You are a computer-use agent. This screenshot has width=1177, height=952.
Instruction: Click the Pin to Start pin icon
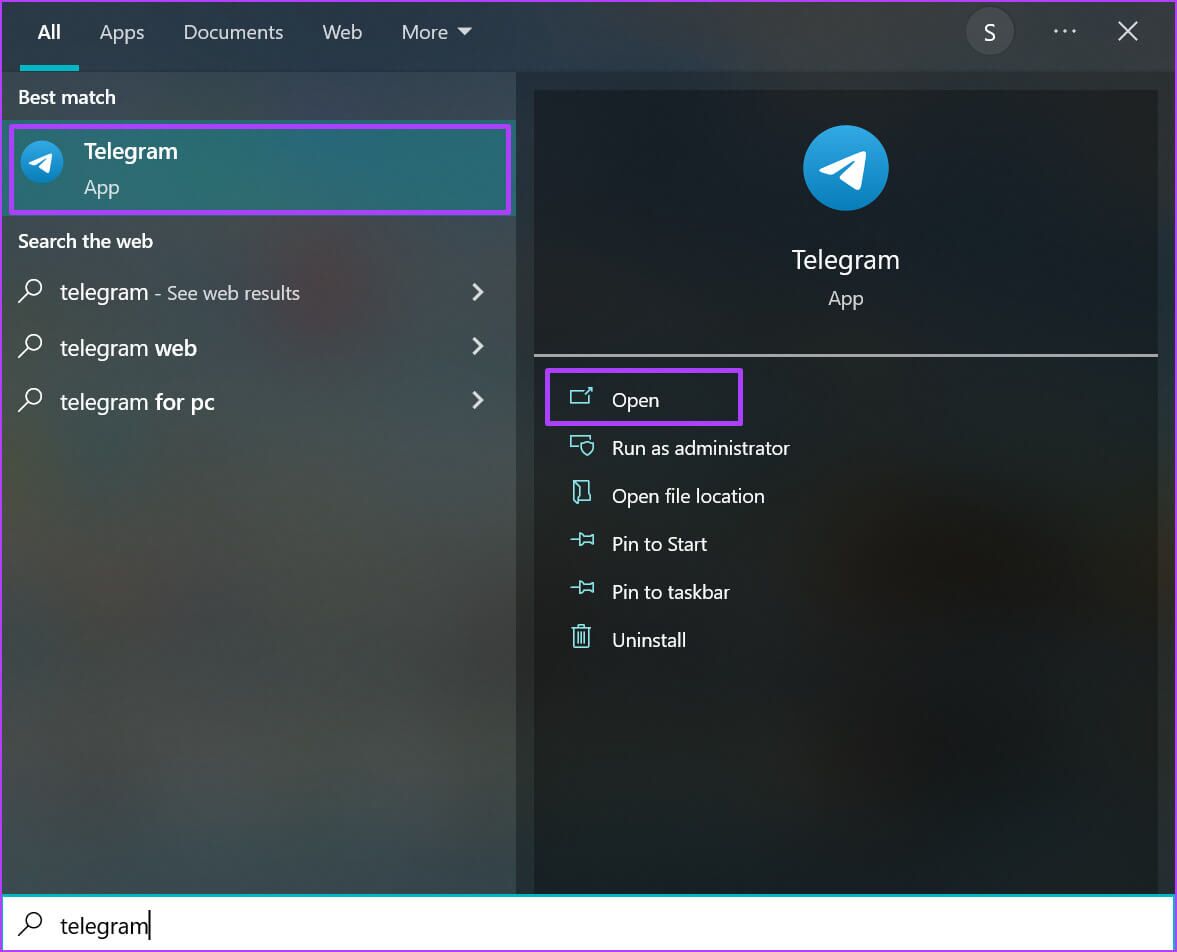pos(582,540)
